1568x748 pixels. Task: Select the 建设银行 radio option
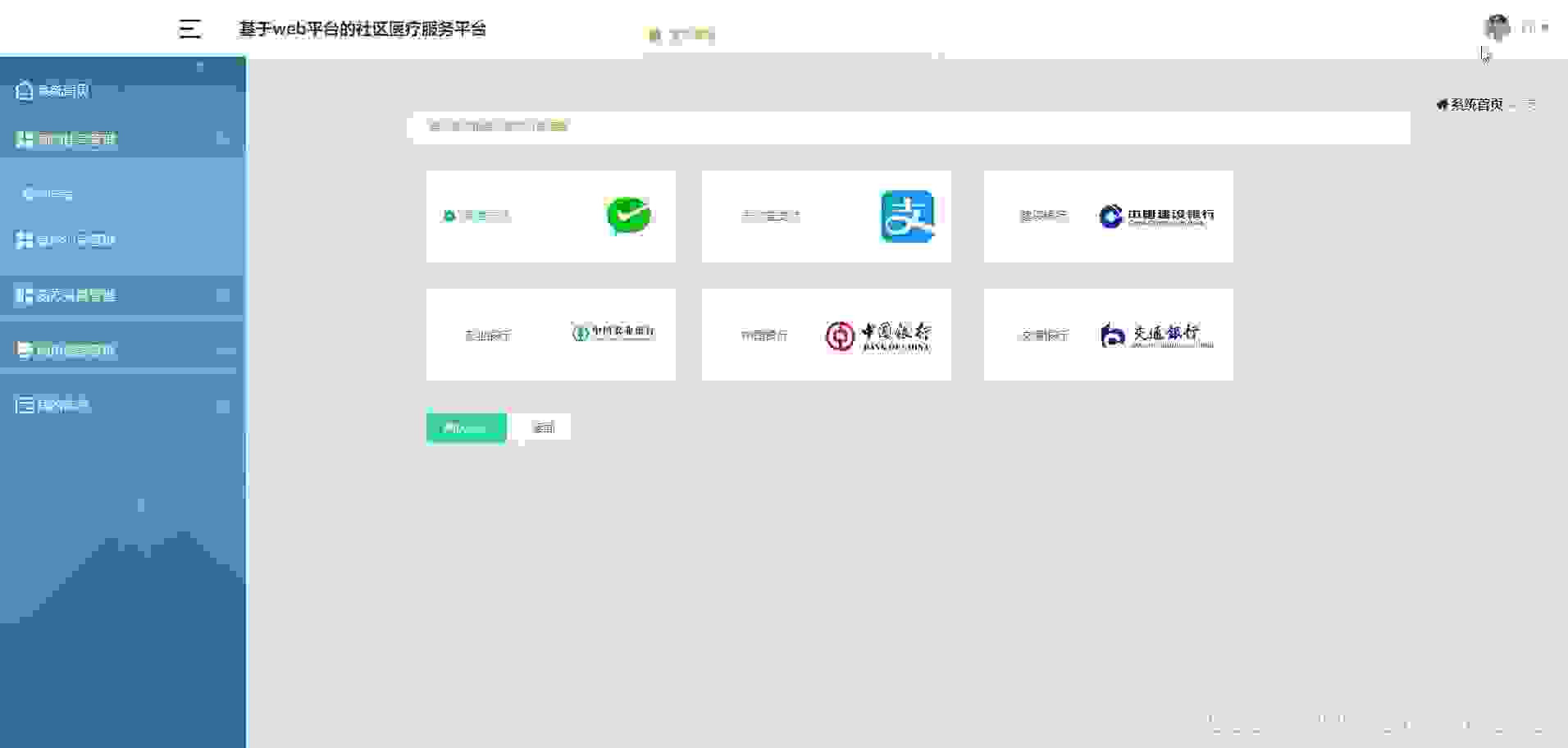(x=1043, y=216)
